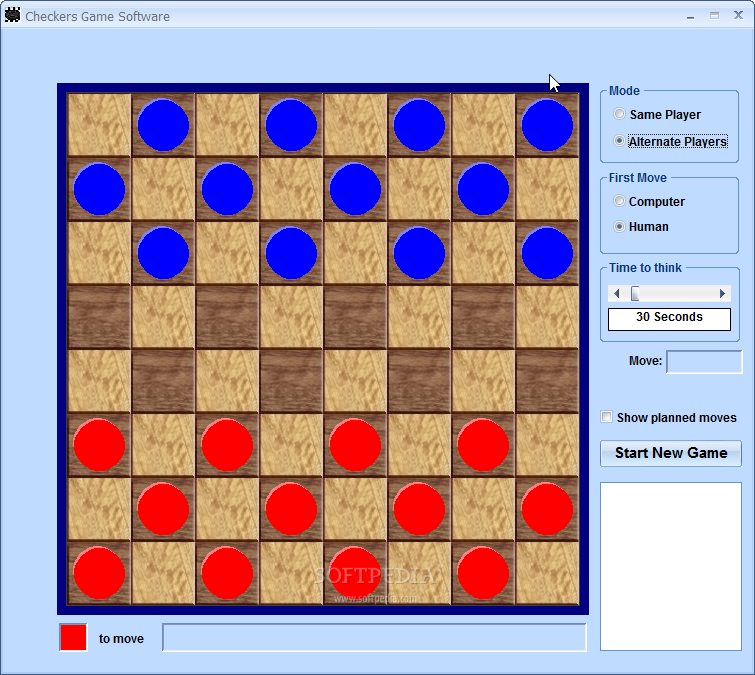755x675 pixels.
Task: Click the Time to think slider thumb
Action: pos(635,293)
